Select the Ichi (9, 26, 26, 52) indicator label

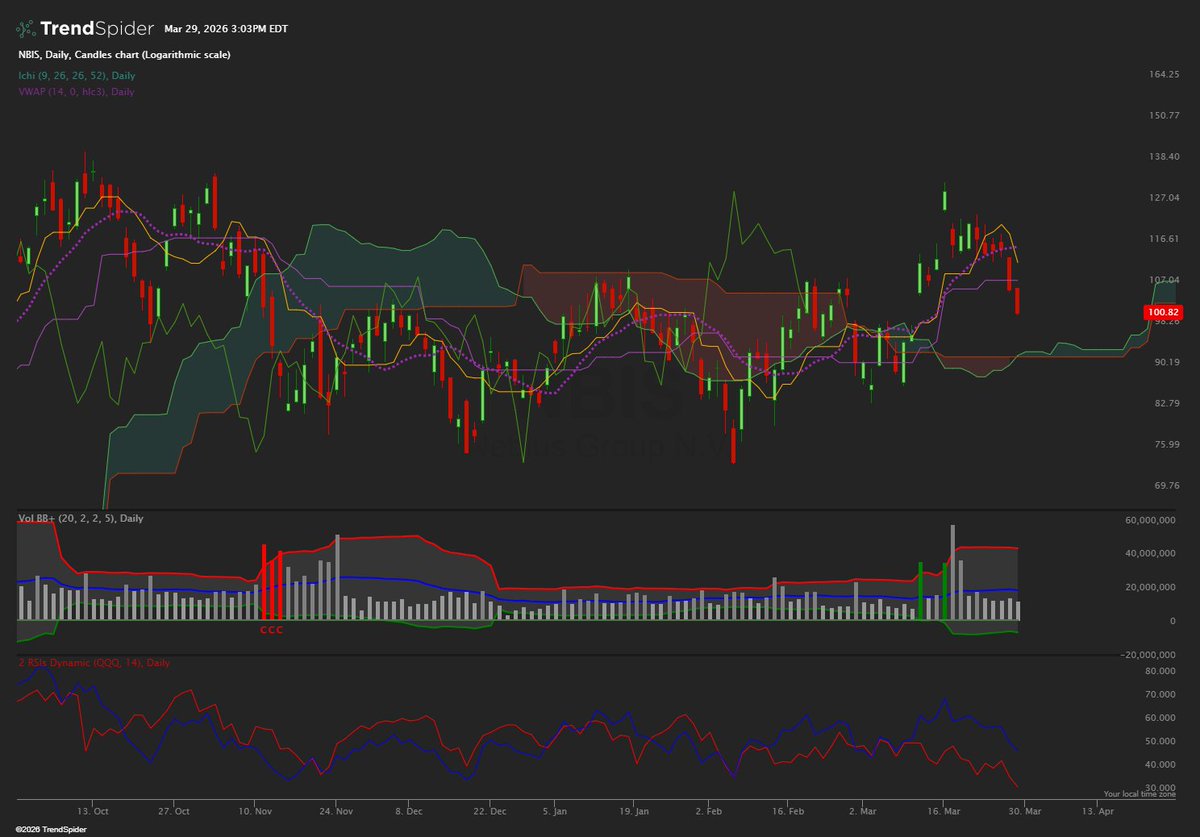76,75
